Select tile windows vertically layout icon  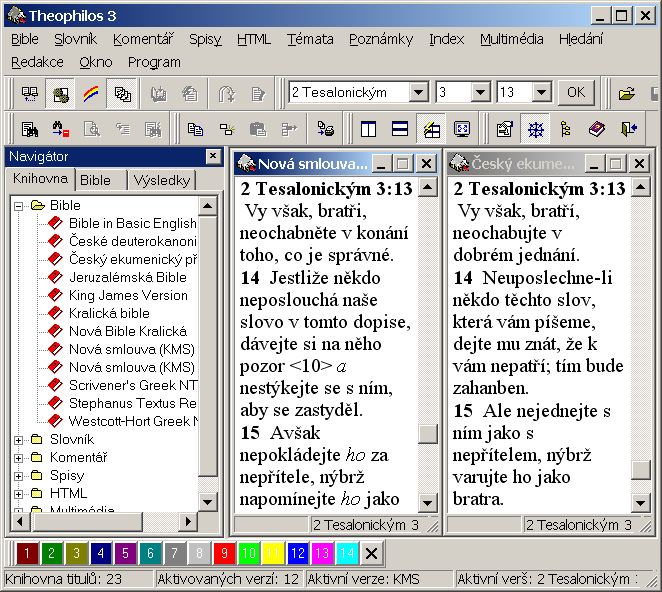(x=369, y=129)
